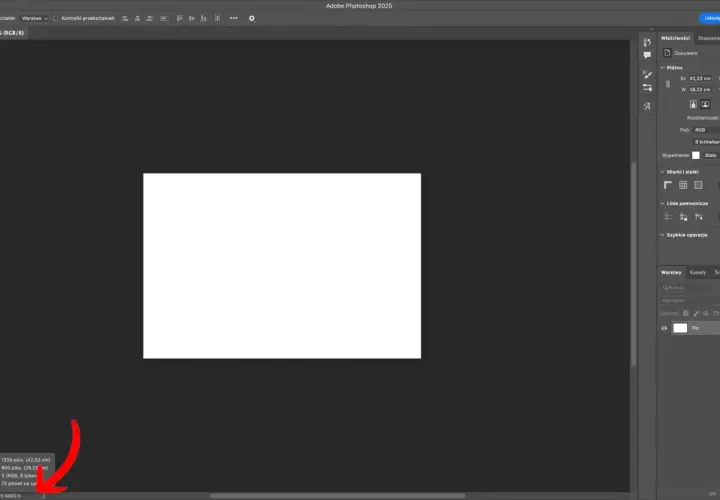Click first guides icon under Linie pomocnicze
720x500 pixels.
pyautogui.click(x=668, y=217)
